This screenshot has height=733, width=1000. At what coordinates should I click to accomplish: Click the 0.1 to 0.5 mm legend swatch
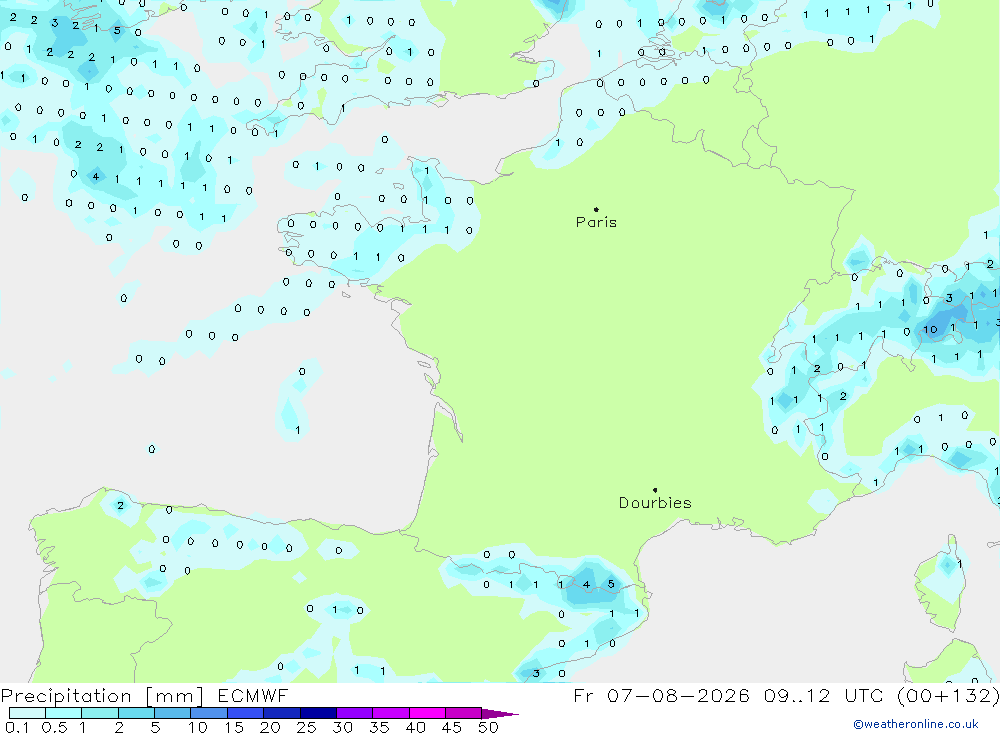27,713
